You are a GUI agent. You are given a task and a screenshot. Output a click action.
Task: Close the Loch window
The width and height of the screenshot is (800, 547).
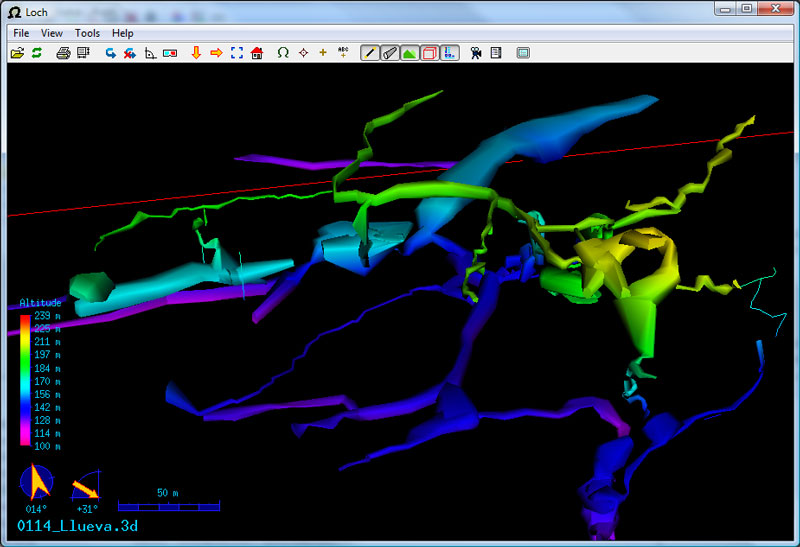pos(776,9)
